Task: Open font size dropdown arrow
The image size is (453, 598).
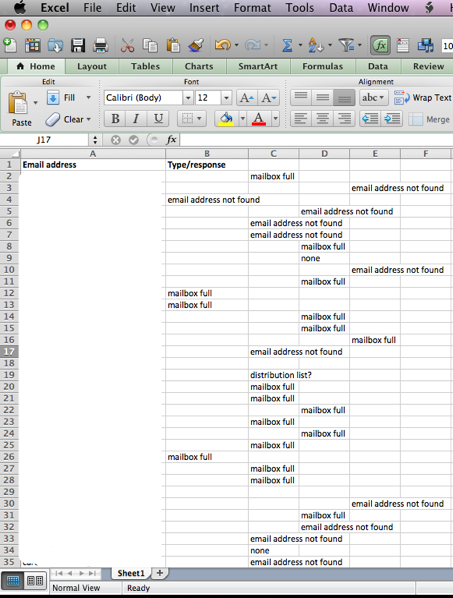Action: 226,98
